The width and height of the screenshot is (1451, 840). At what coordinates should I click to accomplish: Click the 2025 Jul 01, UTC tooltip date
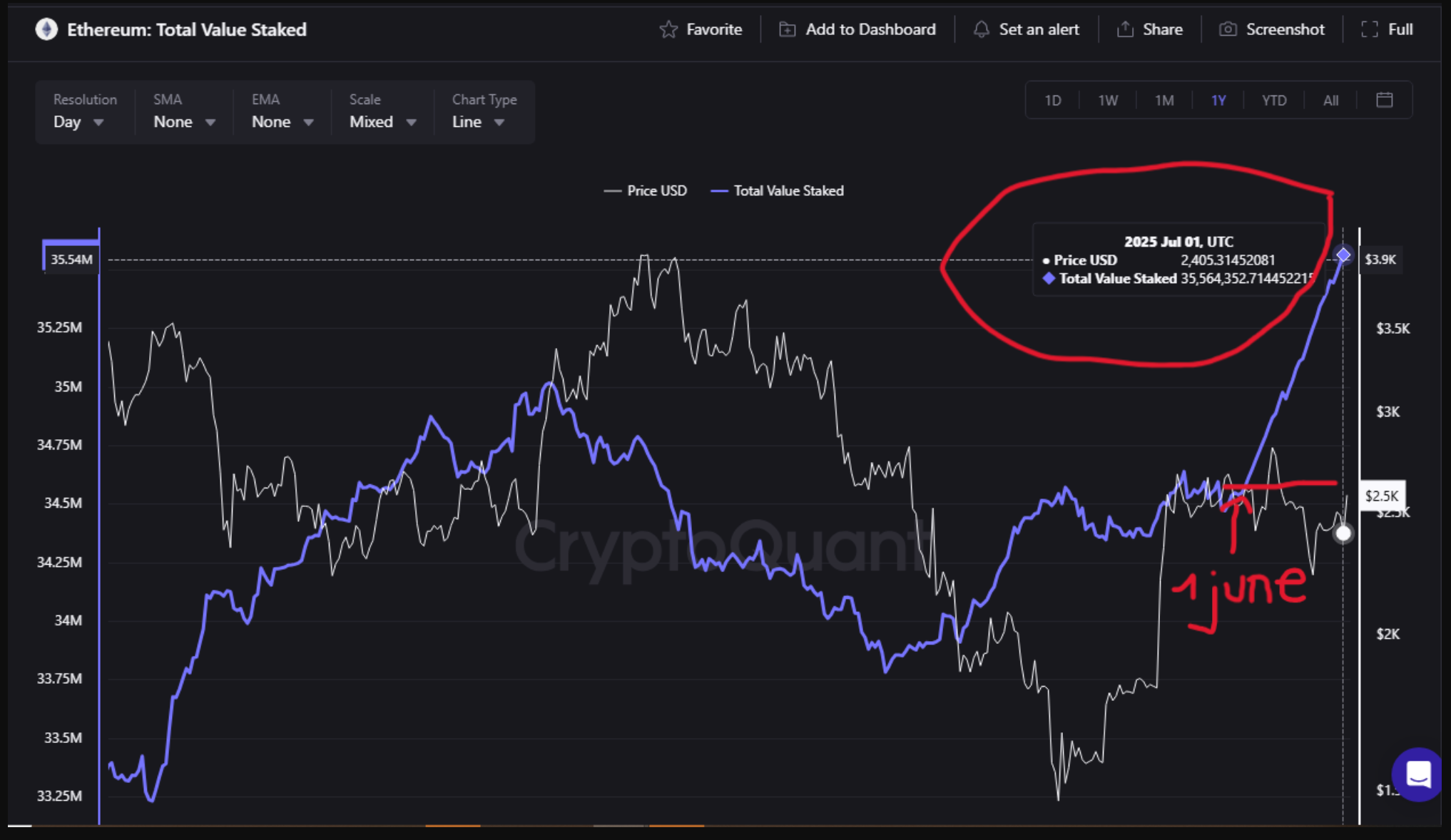coord(1178,242)
